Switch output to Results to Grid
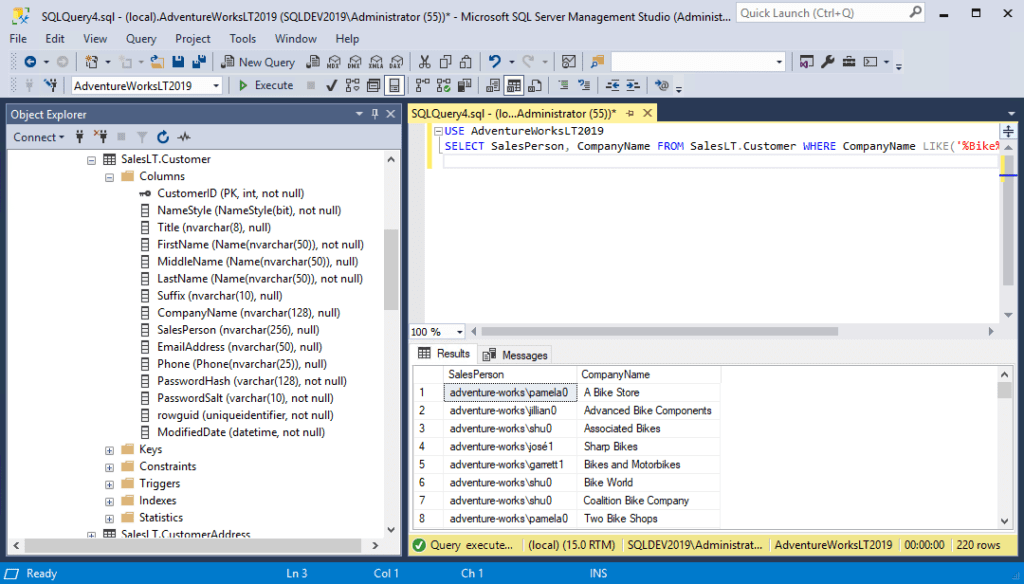Viewport: 1024px width, 584px height. pos(514,86)
